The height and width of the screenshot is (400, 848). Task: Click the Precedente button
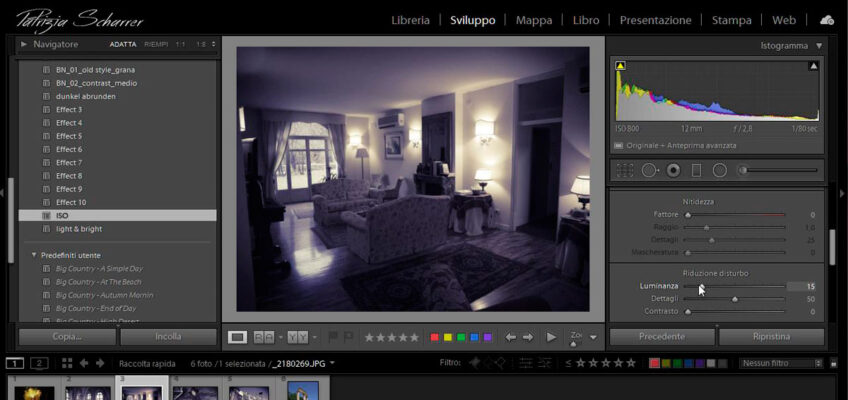[x=662, y=336]
